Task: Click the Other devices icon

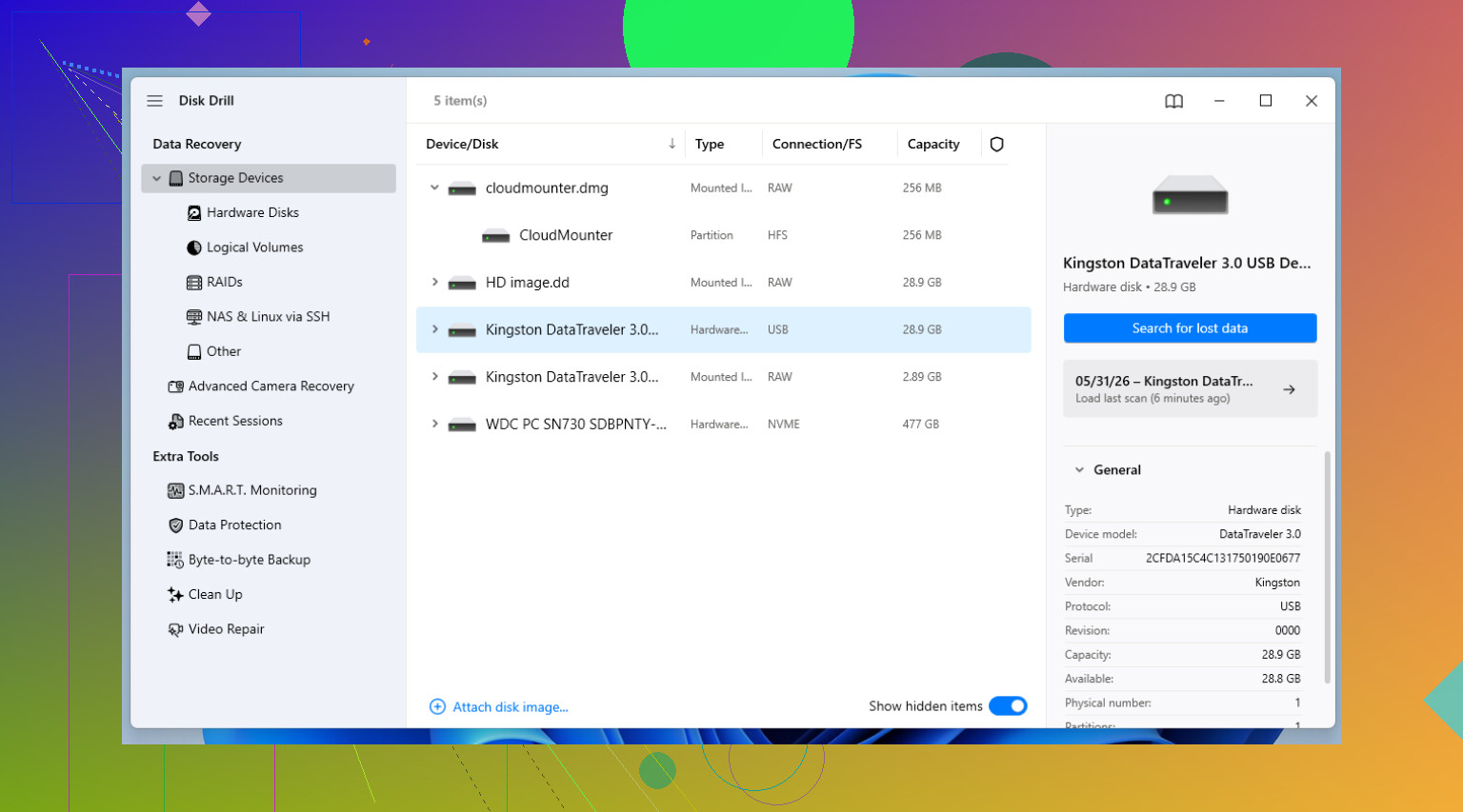Action: (194, 352)
